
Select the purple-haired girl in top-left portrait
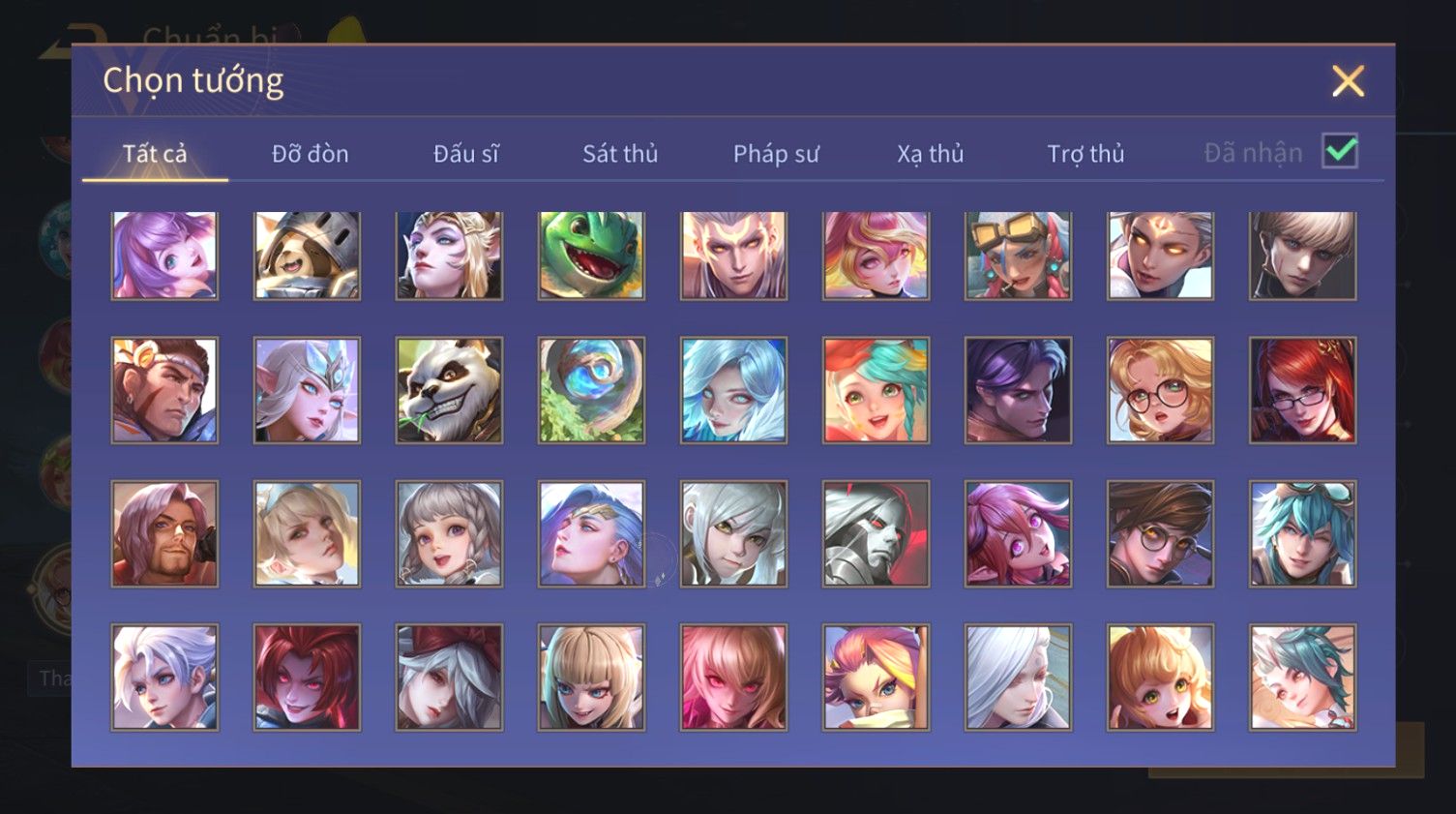pos(164,256)
